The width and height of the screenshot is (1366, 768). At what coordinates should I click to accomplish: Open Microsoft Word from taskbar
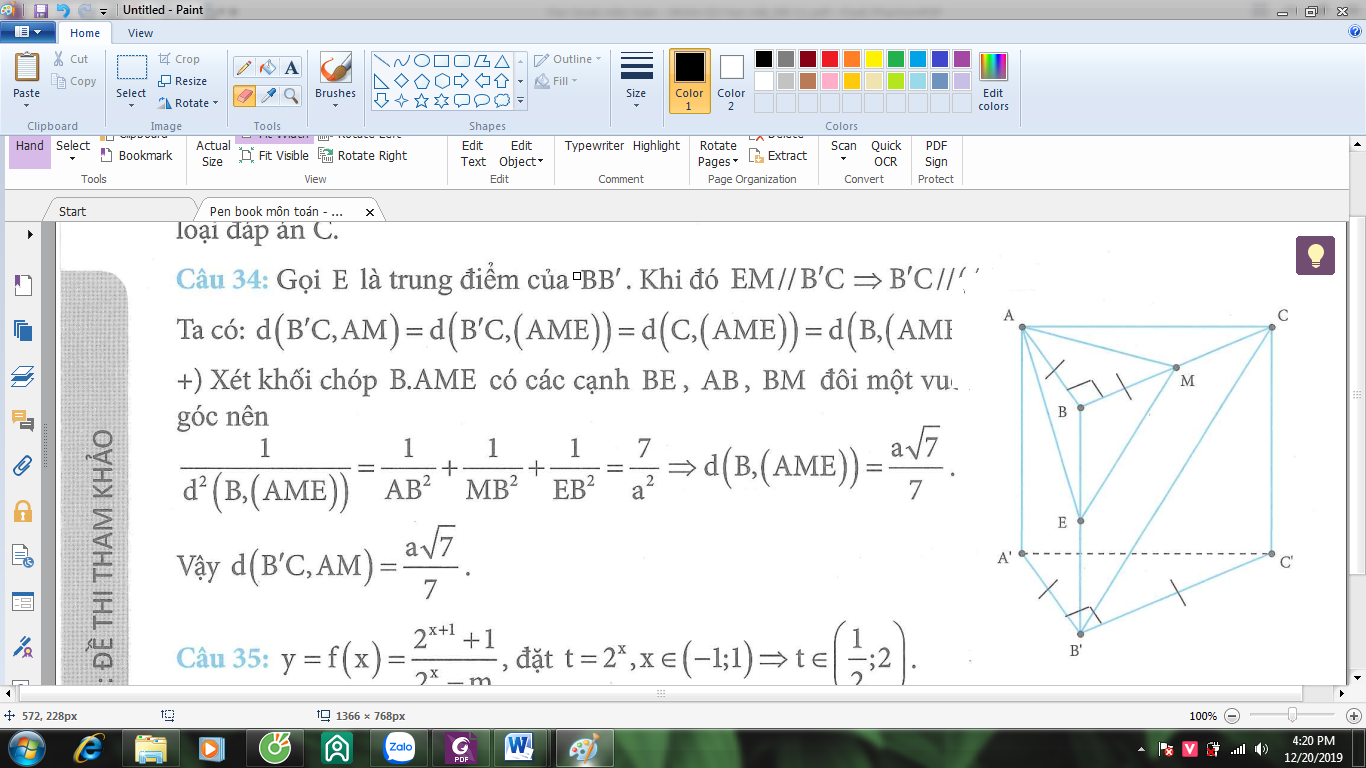(520, 749)
